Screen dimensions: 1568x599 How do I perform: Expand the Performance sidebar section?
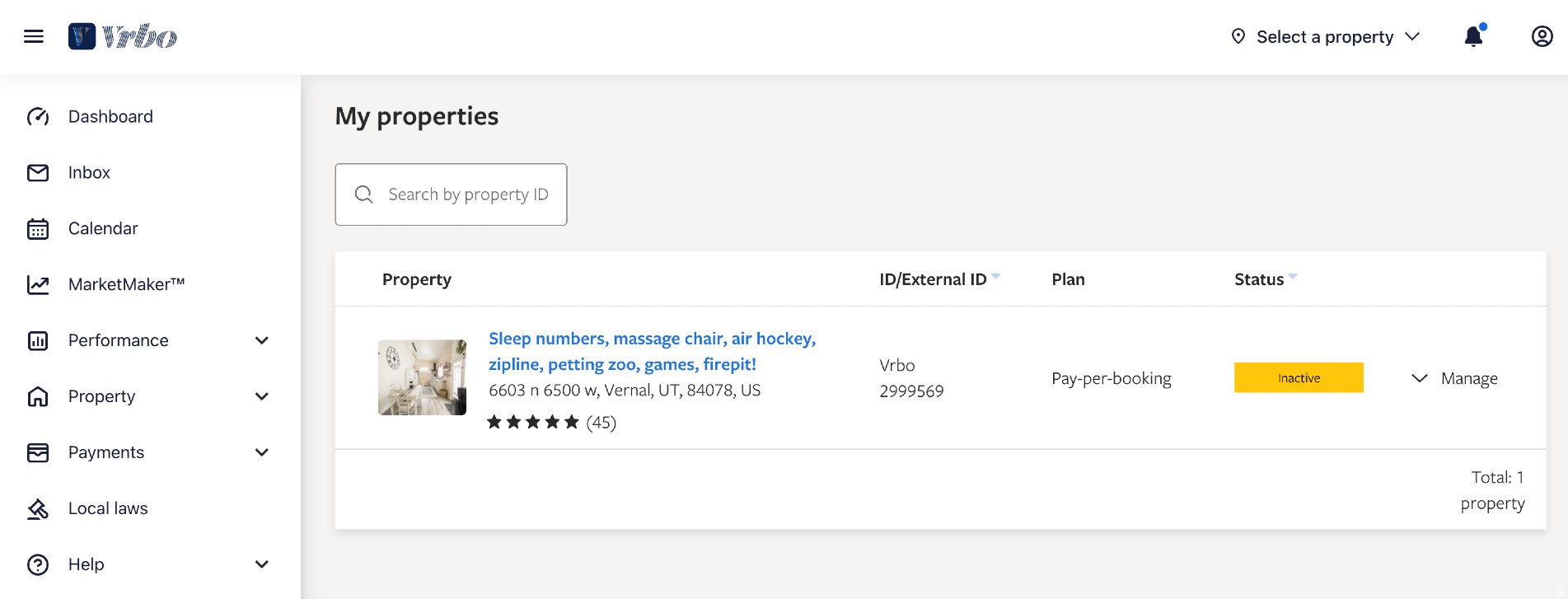tap(262, 341)
